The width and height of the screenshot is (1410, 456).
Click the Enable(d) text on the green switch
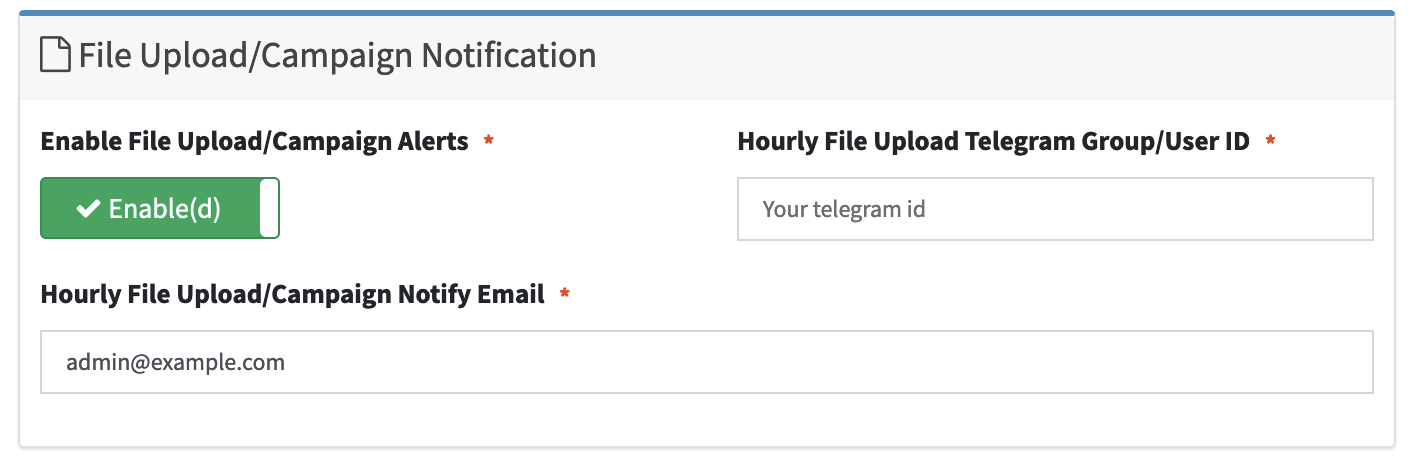(x=165, y=208)
